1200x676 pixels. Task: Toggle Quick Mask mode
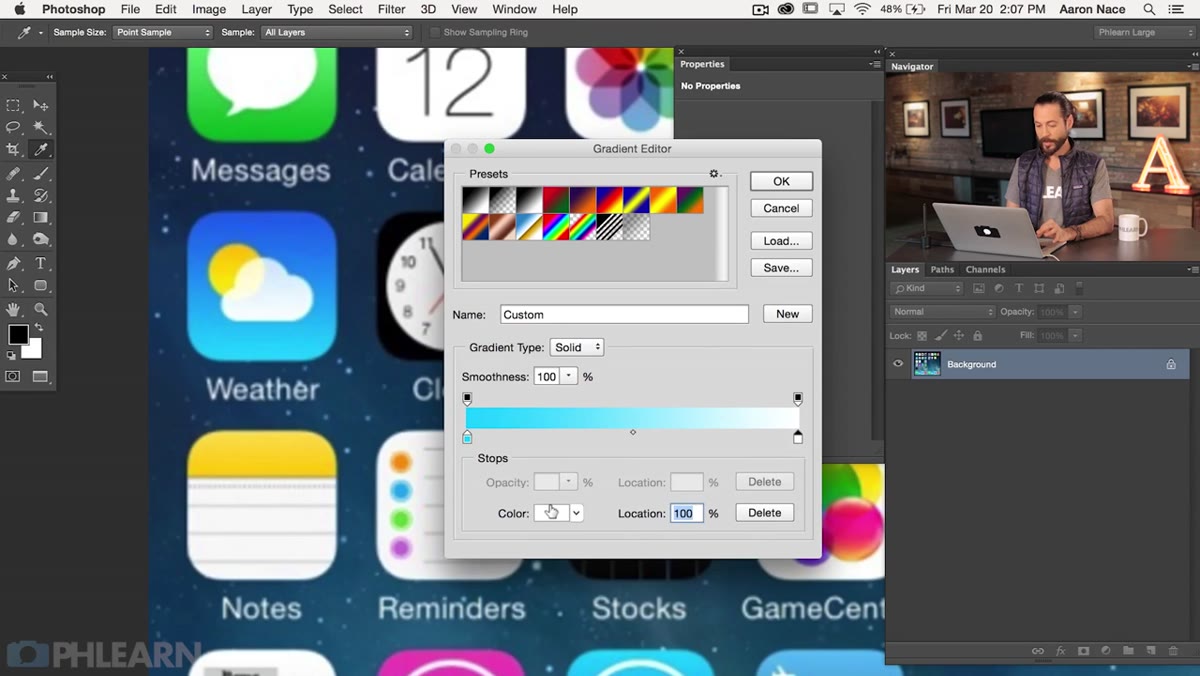[13, 377]
